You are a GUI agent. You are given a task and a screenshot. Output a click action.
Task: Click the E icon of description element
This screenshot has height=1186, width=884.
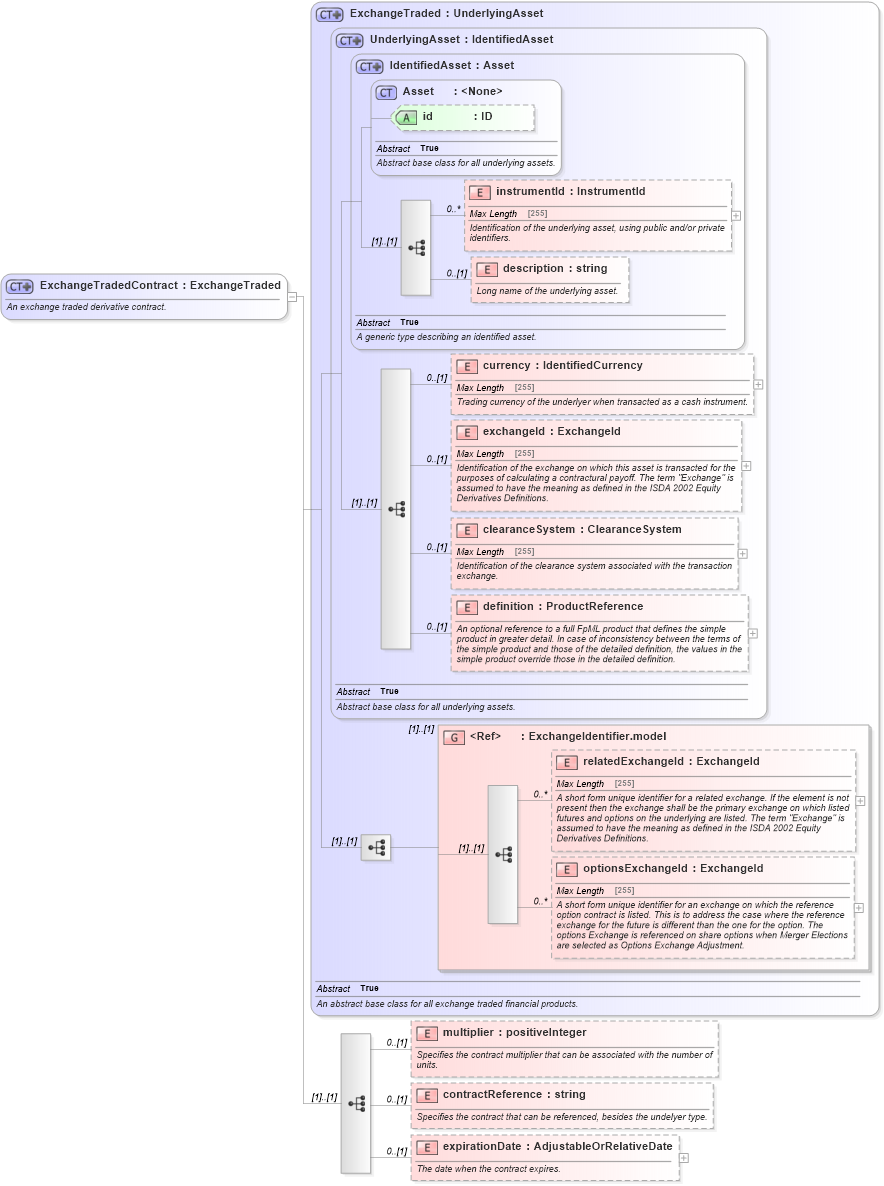coord(486,269)
